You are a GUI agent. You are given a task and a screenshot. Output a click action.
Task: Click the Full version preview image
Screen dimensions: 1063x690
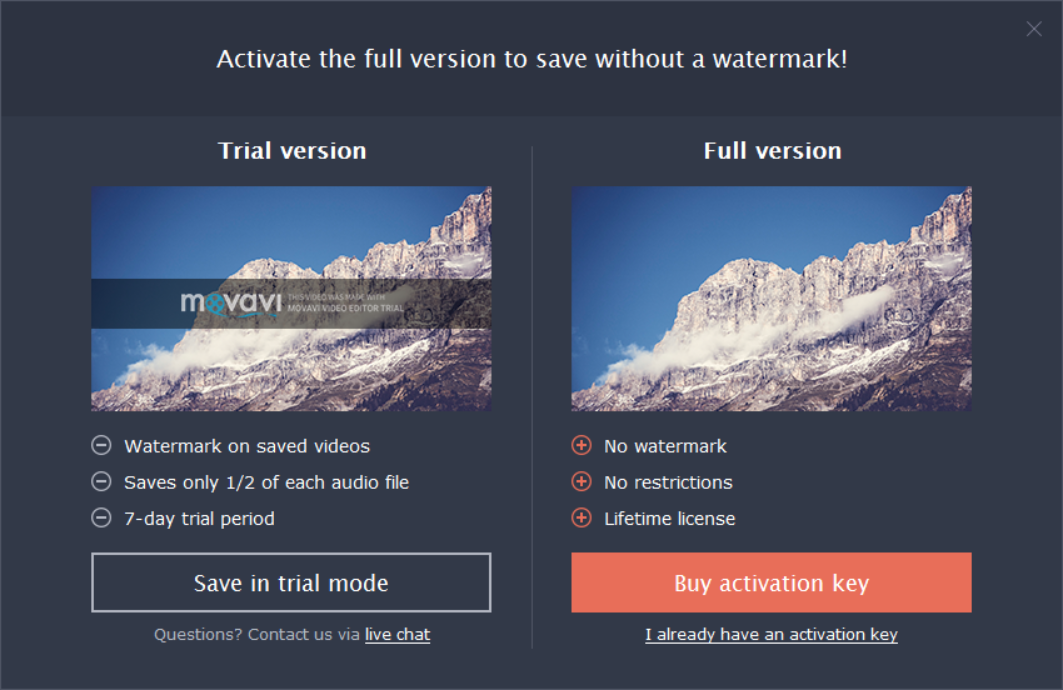coord(771,299)
